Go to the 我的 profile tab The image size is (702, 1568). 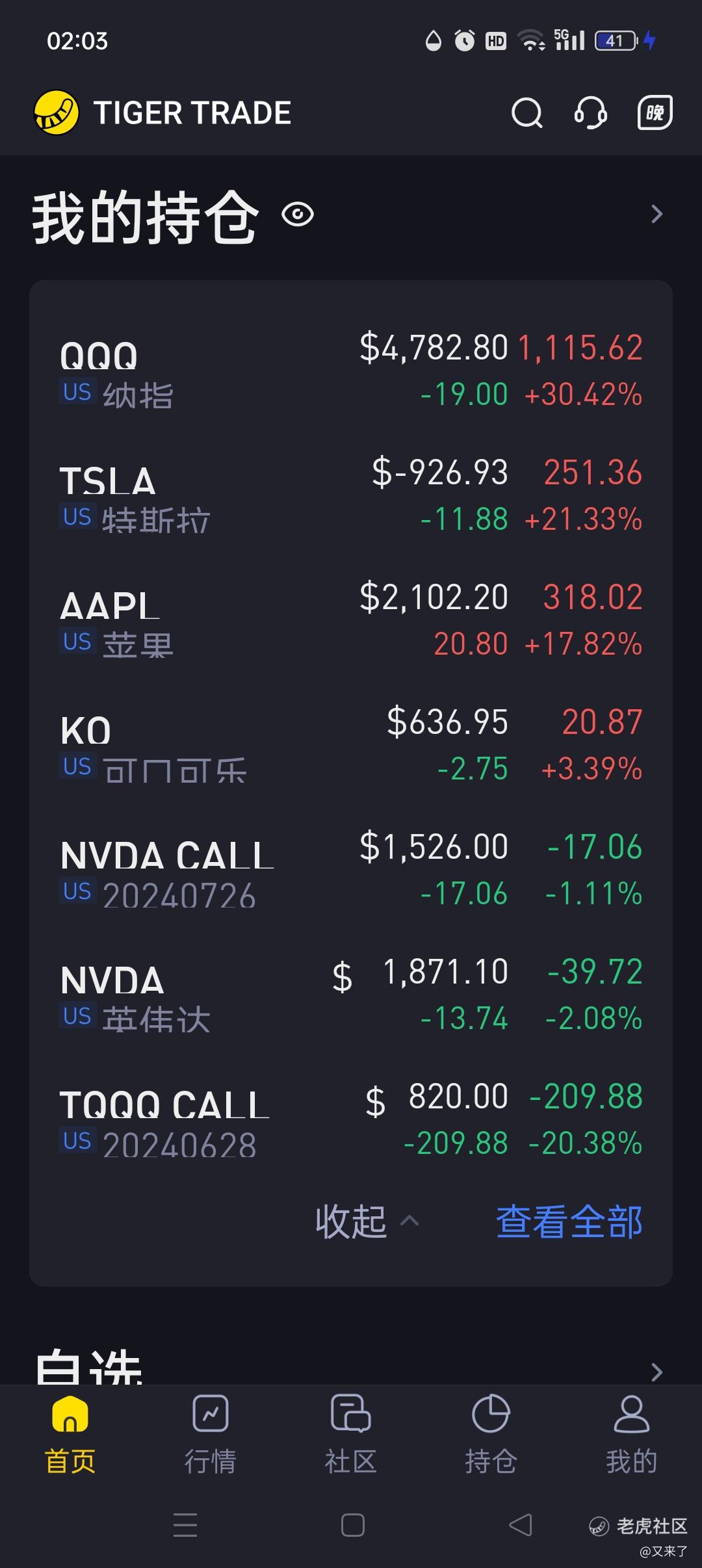[631, 1435]
